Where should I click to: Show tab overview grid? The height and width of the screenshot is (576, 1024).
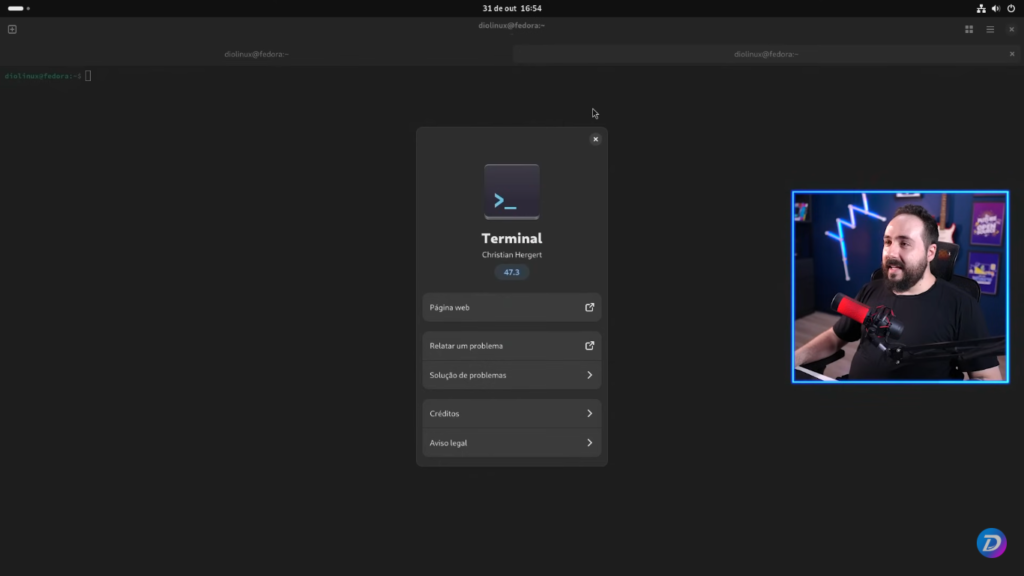coord(969,29)
